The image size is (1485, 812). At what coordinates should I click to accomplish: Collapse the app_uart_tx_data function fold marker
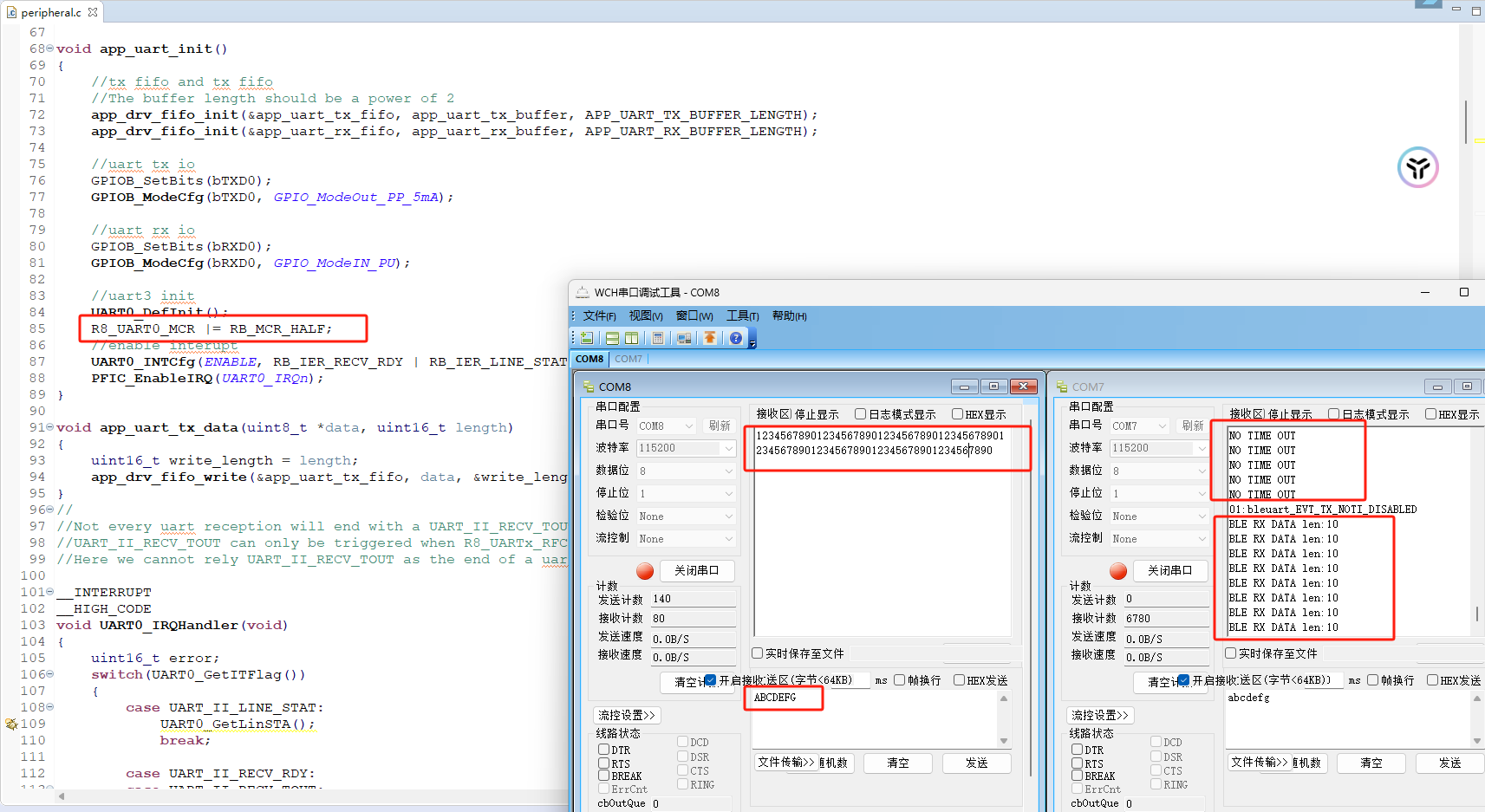pos(49,427)
